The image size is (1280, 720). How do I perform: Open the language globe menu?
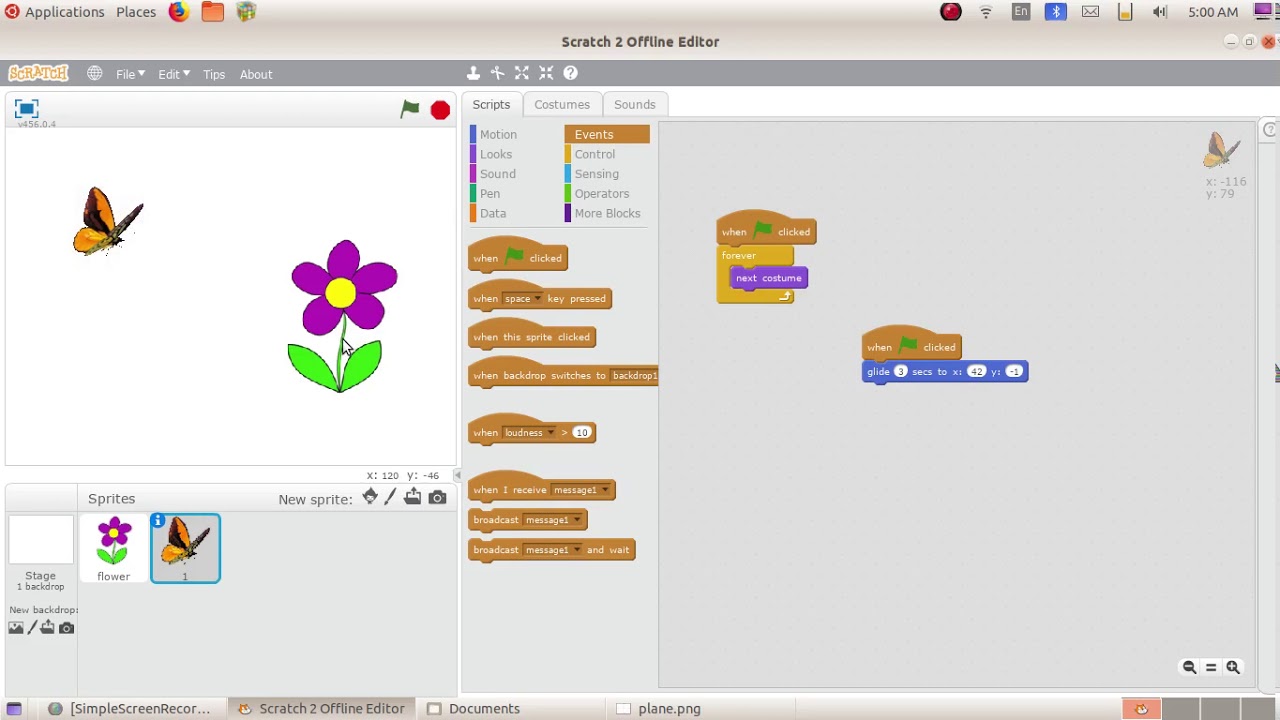click(x=94, y=74)
